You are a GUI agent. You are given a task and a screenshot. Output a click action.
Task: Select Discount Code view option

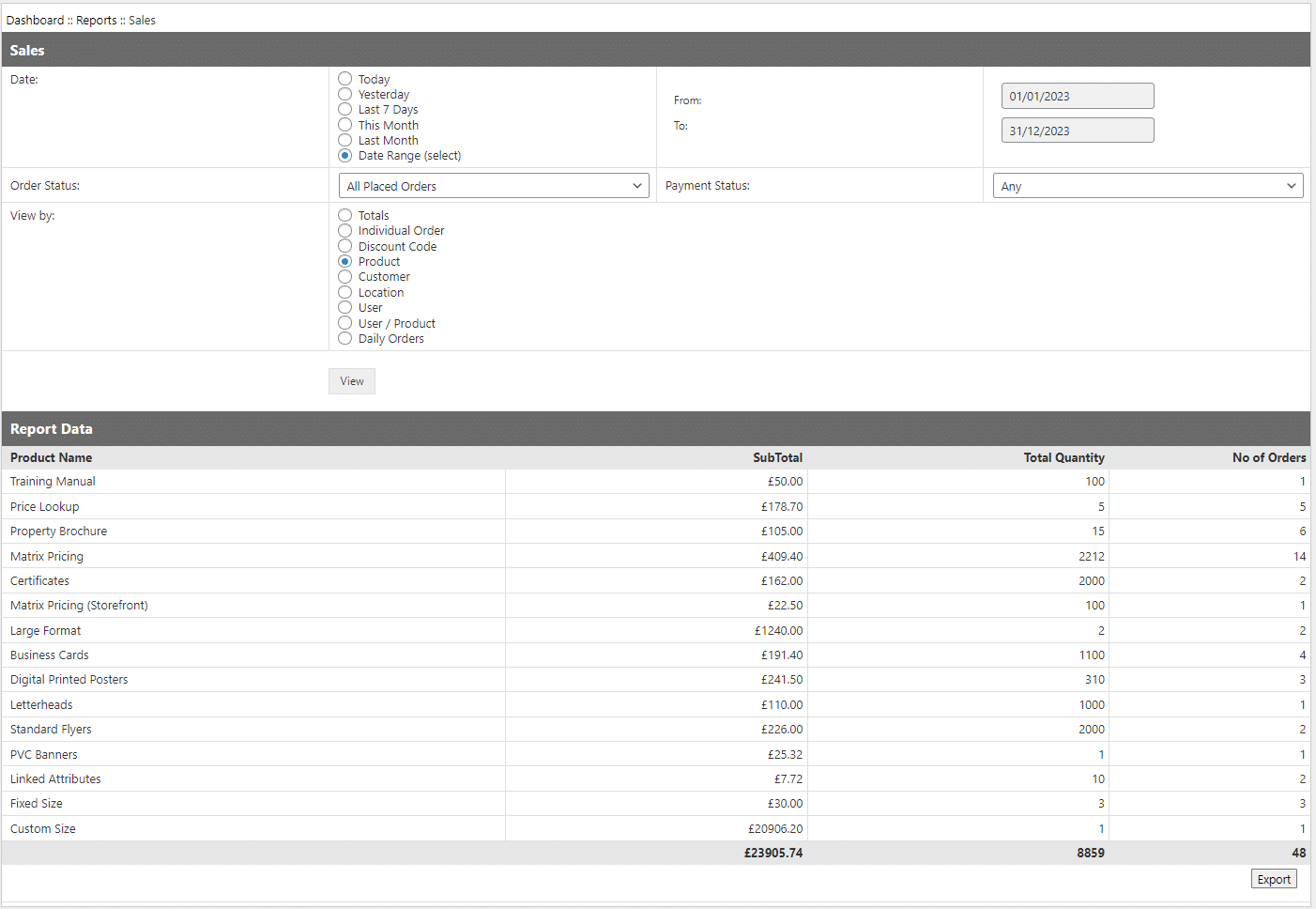tap(345, 246)
